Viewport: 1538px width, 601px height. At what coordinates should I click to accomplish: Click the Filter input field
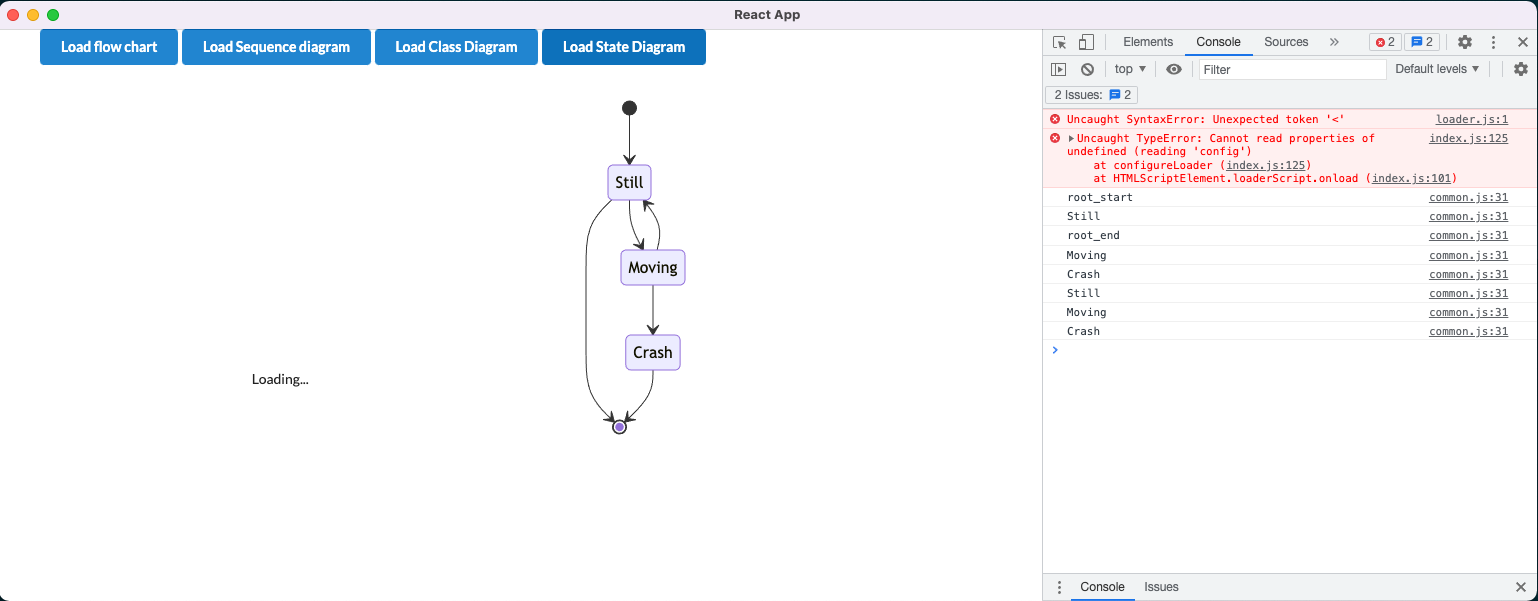pyautogui.click(x=1290, y=69)
